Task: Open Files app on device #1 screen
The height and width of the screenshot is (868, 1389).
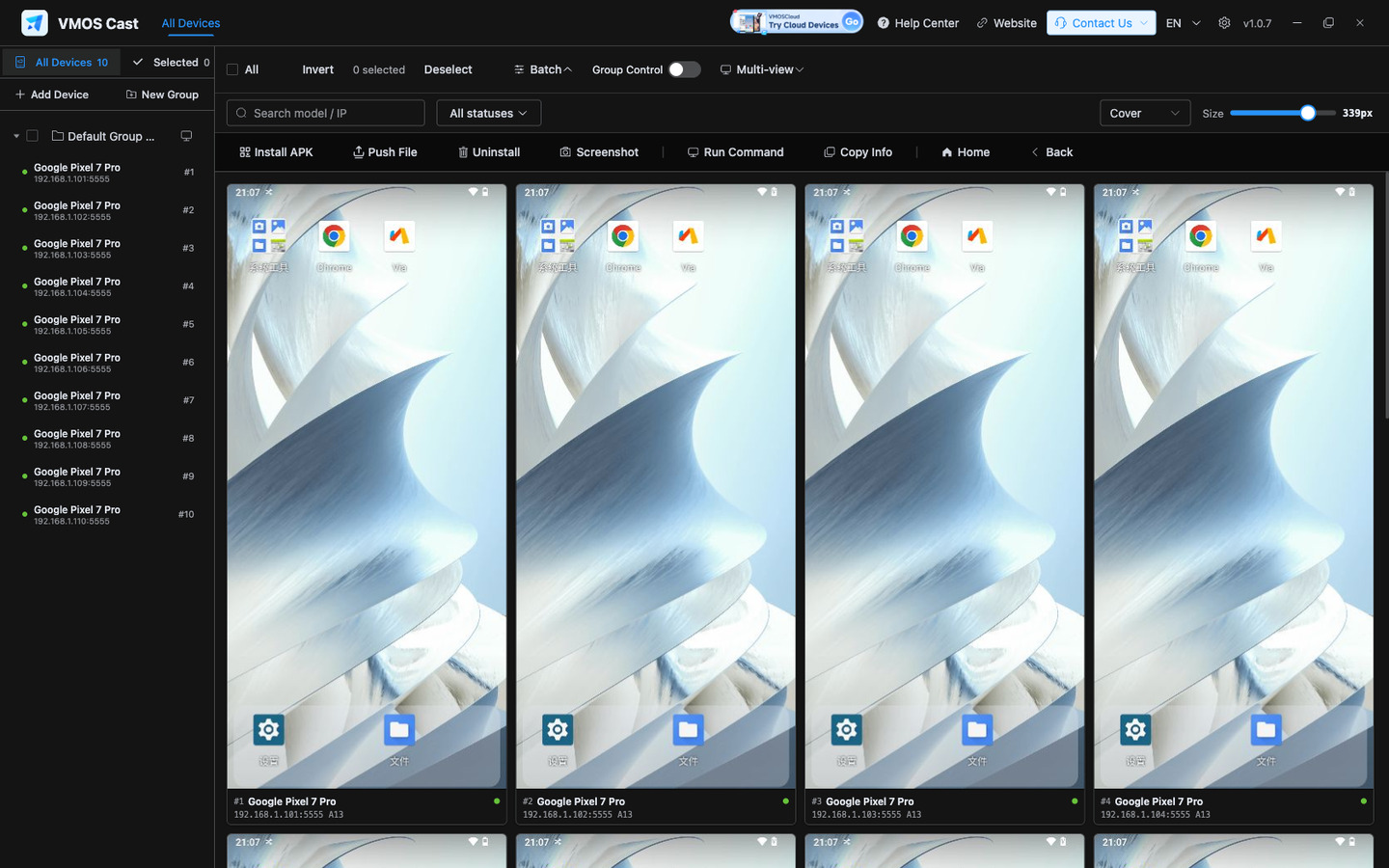Action: click(x=399, y=730)
